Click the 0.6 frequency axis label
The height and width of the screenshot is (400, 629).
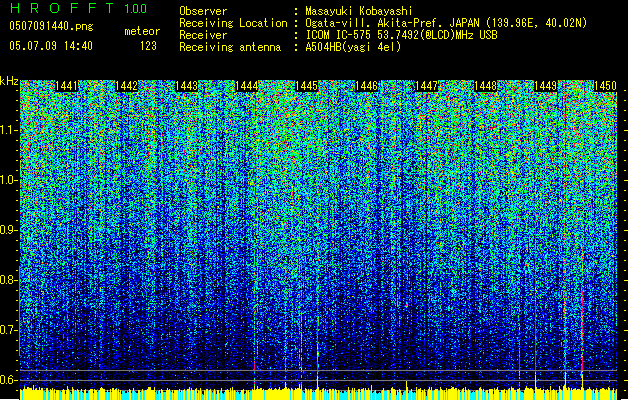pyautogui.click(x=9, y=380)
